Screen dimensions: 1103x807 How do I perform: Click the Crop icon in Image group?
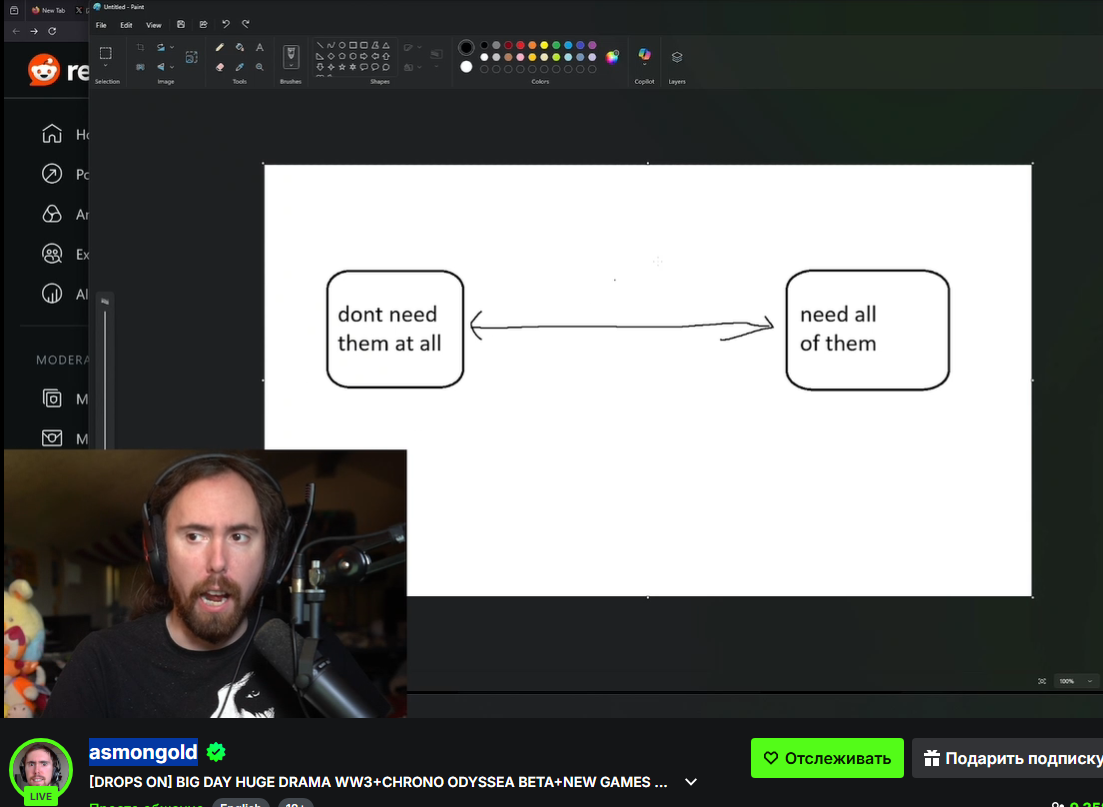tap(141, 47)
